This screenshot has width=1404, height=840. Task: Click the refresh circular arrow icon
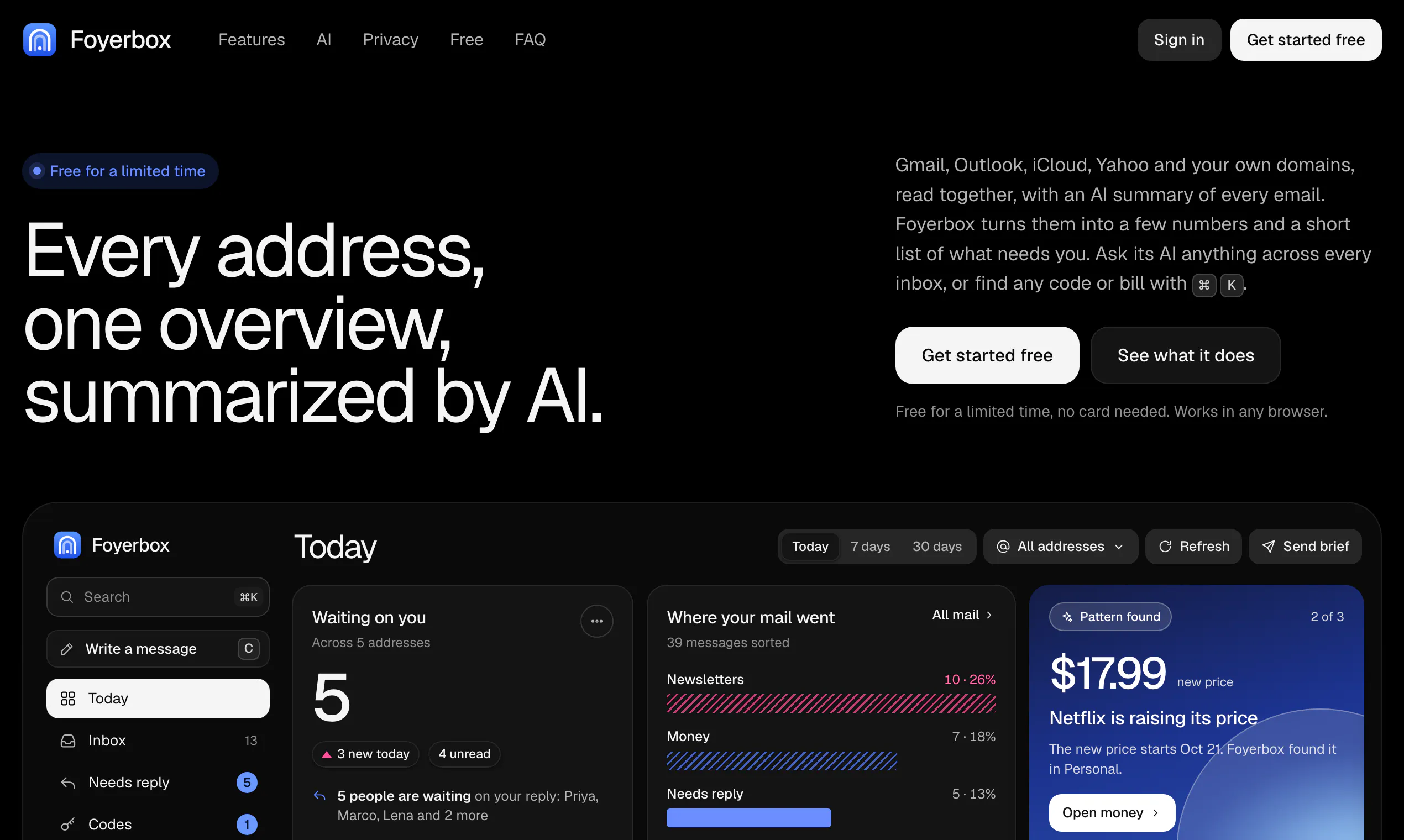coord(1165,546)
